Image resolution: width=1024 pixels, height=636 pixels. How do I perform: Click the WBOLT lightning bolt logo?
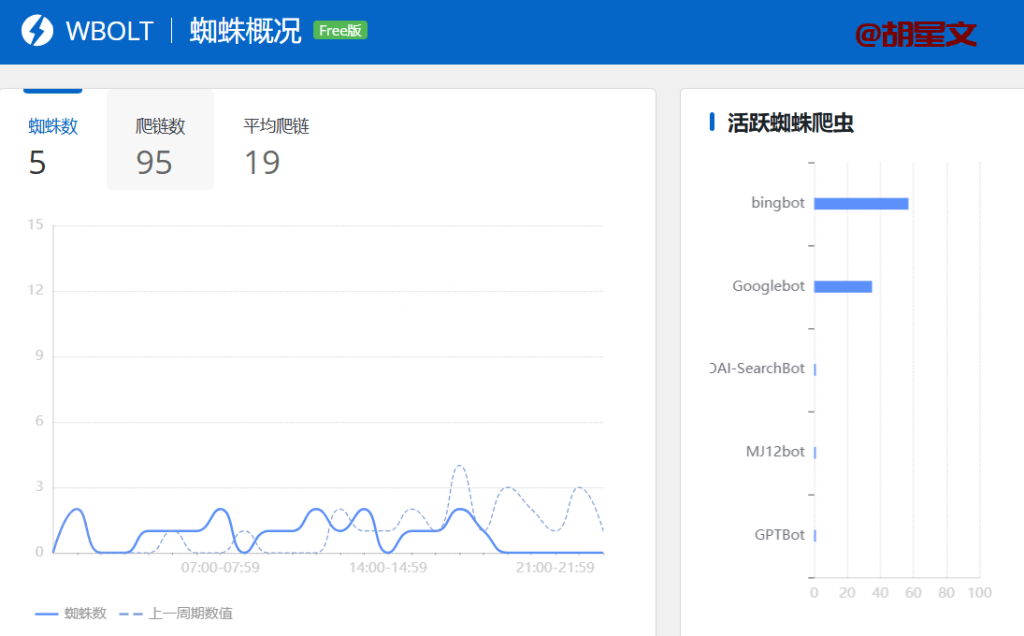[36, 31]
